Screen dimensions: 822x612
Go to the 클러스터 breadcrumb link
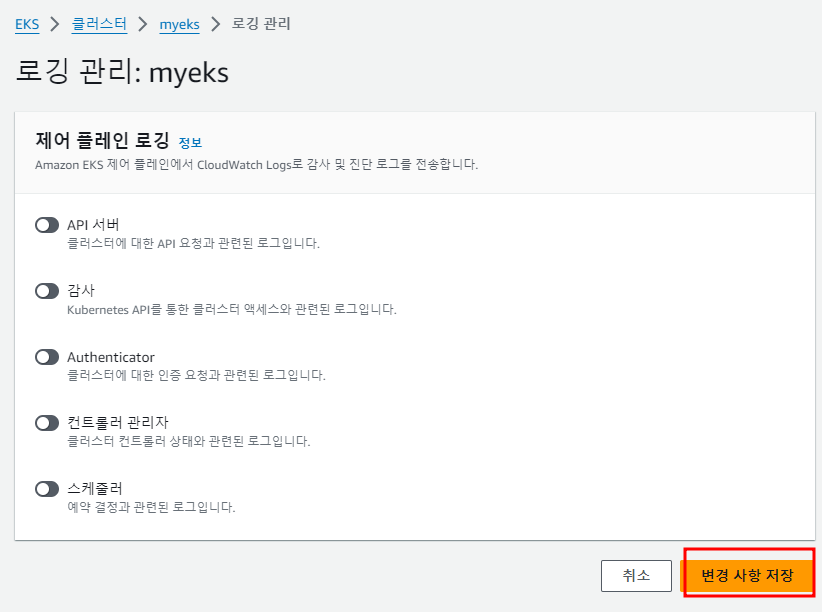coord(99,24)
